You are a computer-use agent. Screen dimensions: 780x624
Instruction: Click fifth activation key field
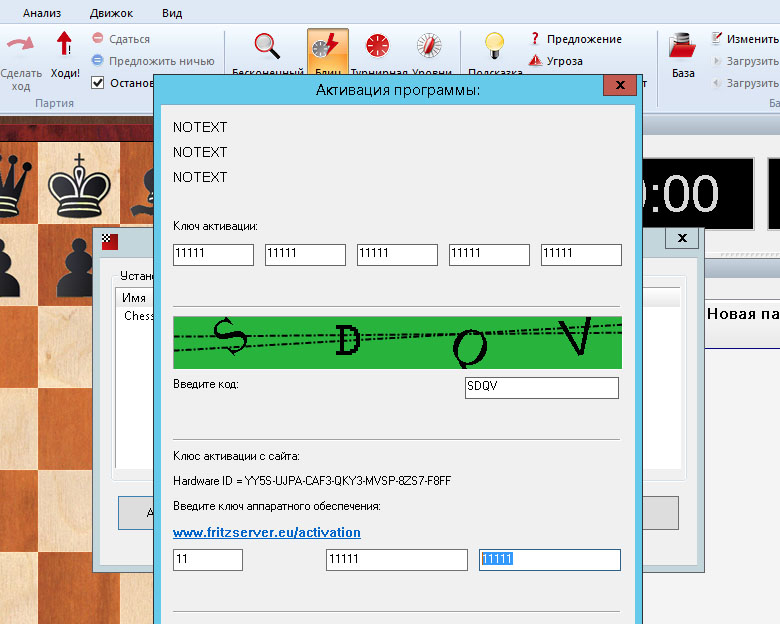tap(582, 254)
